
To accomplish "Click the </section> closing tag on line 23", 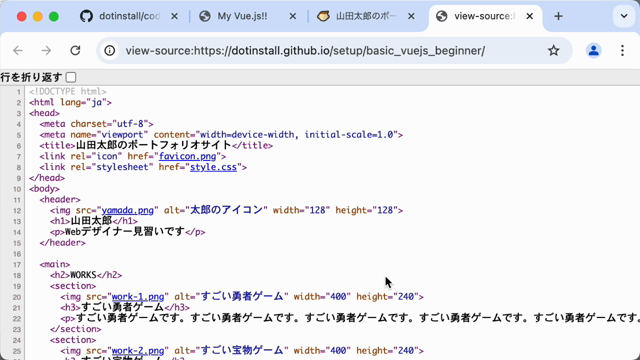I will (76, 329).
